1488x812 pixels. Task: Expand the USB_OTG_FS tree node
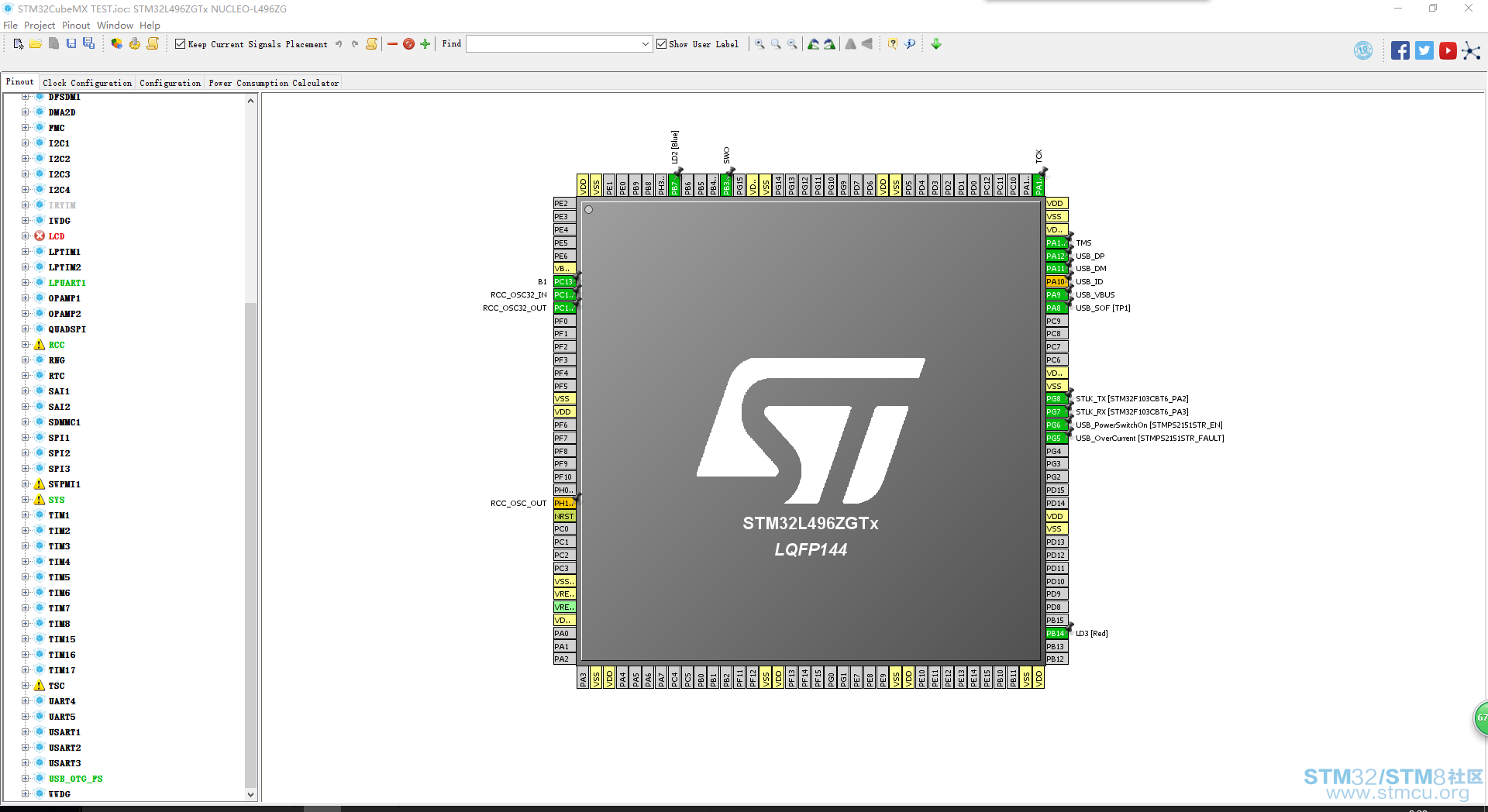pos(26,779)
